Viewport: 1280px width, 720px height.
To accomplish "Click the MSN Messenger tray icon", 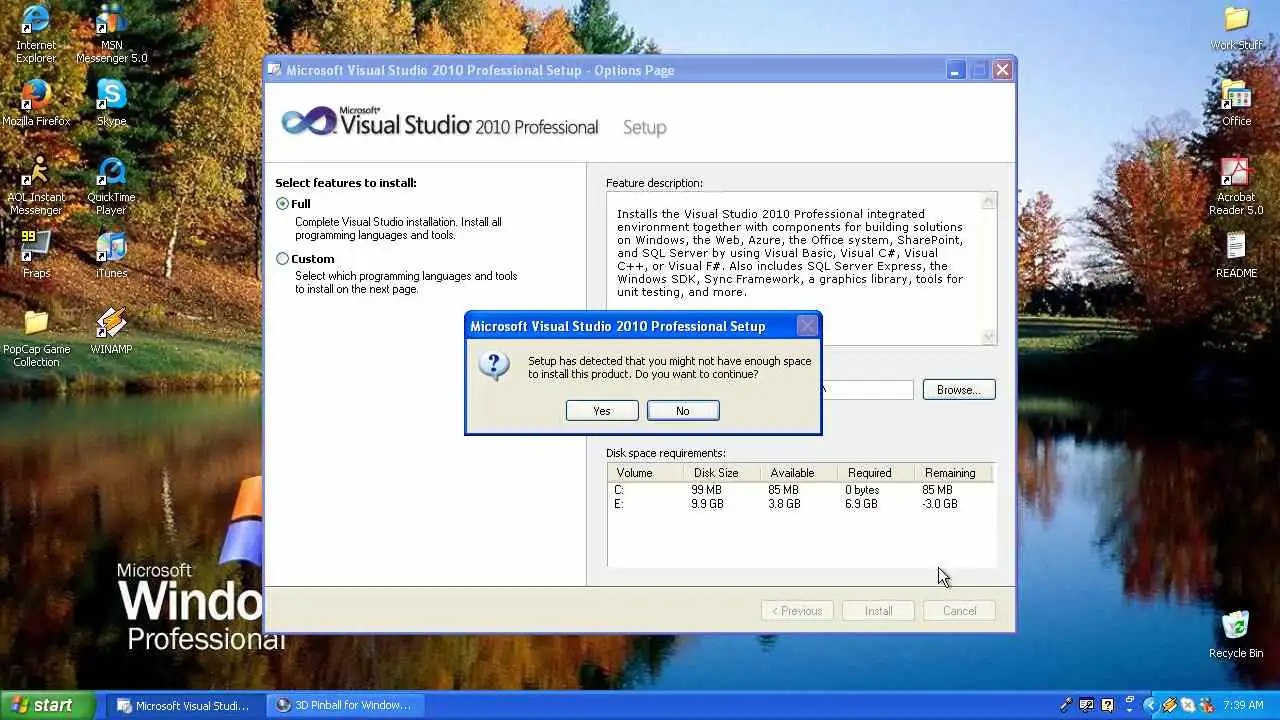I will (1207, 705).
